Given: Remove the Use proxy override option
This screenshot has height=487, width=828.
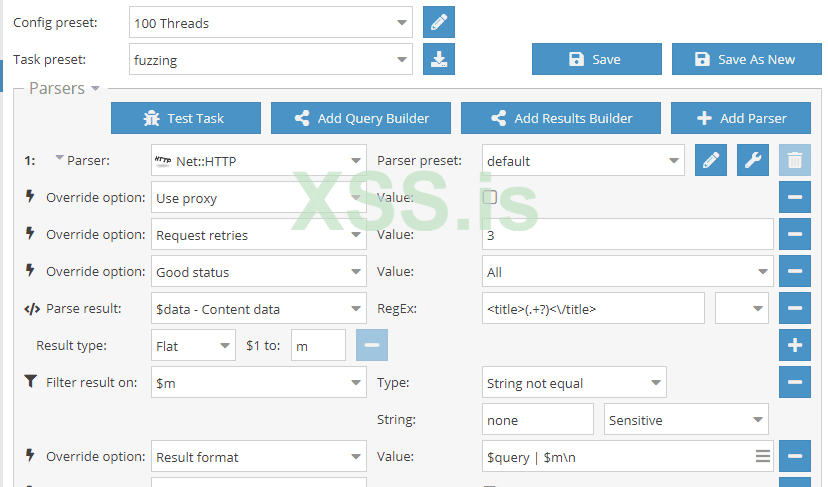Looking at the screenshot, I should [795, 197].
